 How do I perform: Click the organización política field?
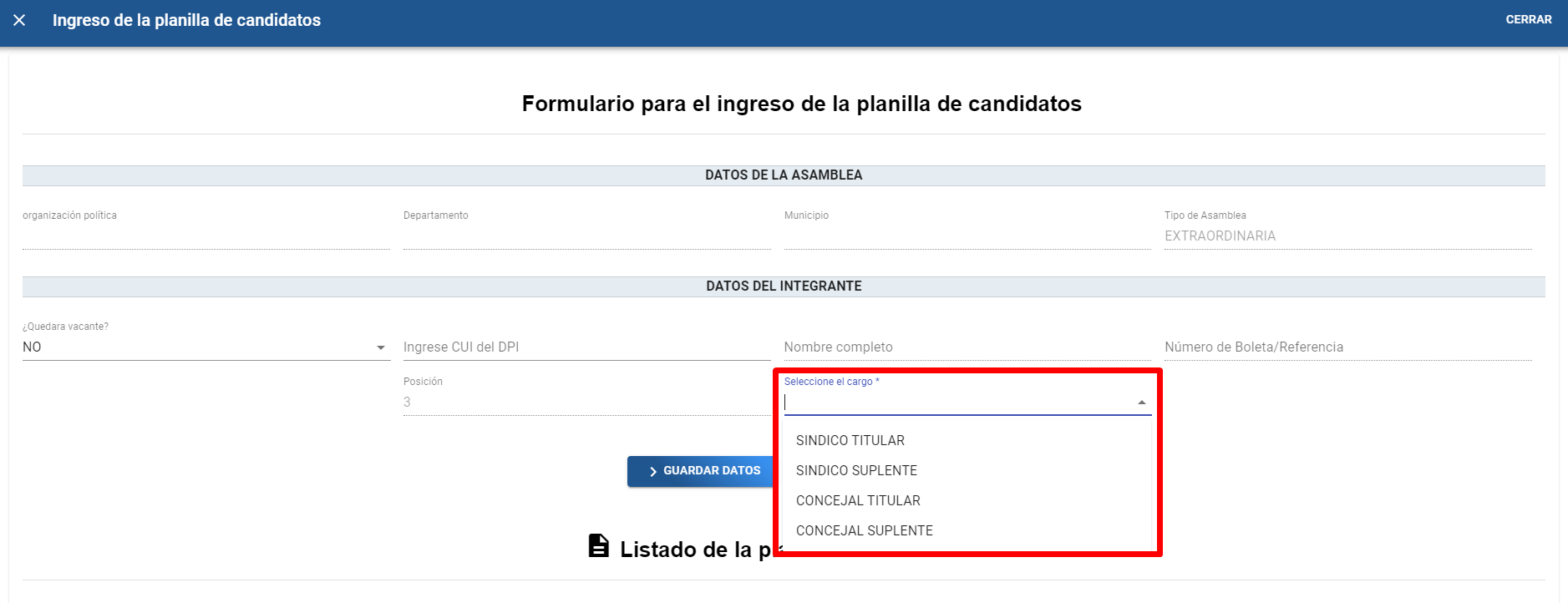coord(206,236)
